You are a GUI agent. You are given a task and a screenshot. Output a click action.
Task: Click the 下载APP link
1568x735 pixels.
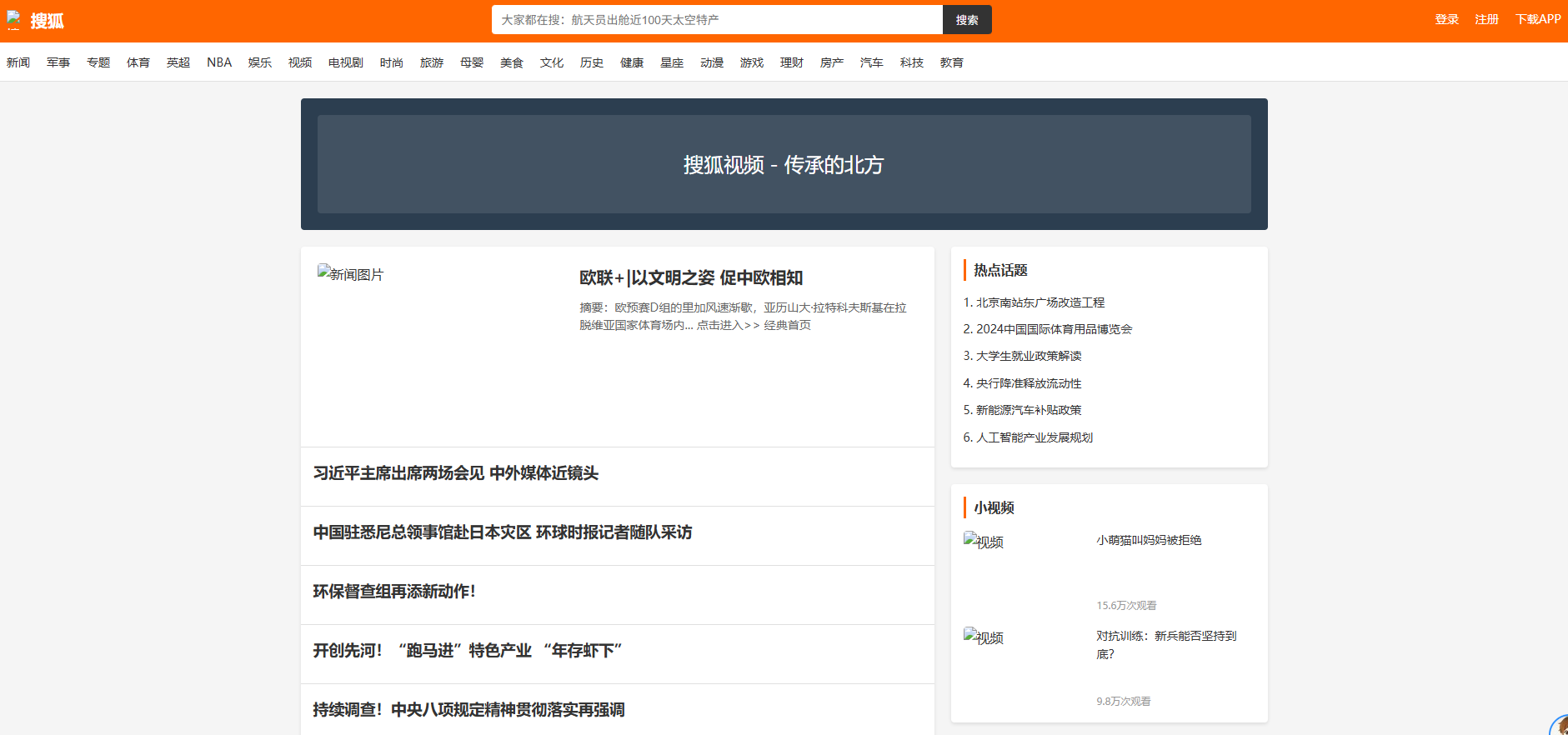(x=1537, y=20)
